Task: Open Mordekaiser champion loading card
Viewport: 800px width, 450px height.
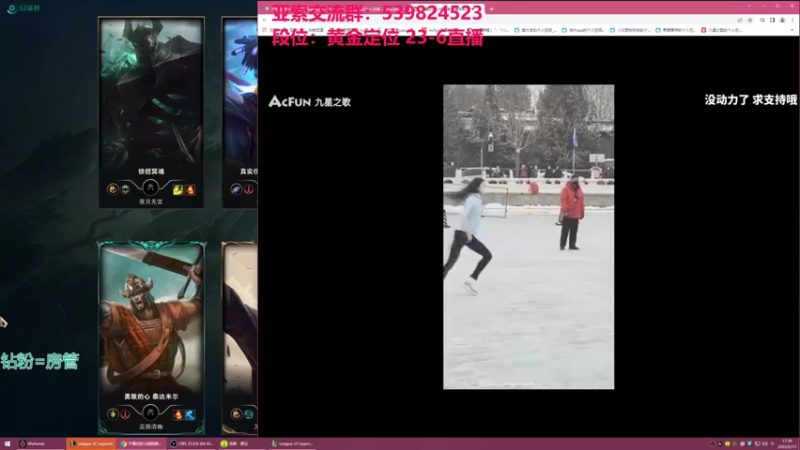Action: pos(151,112)
